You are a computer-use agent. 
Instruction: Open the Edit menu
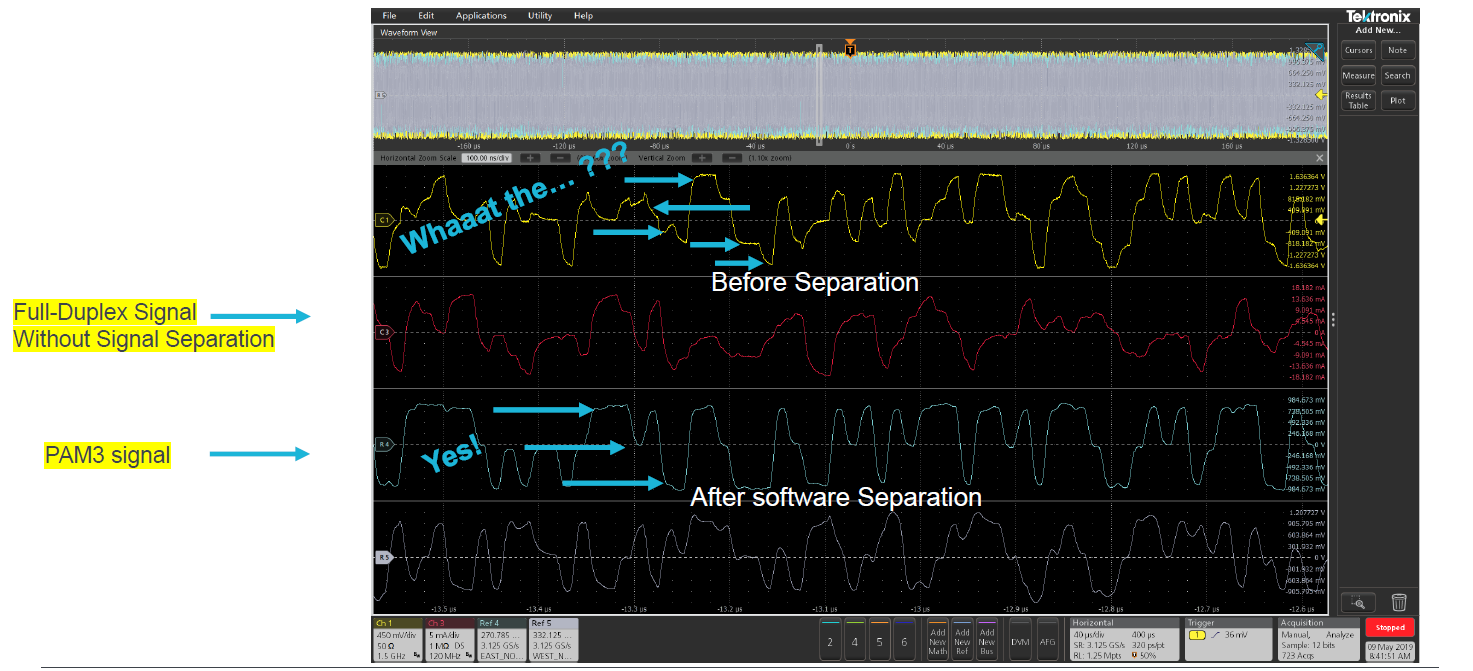point(426,16)
